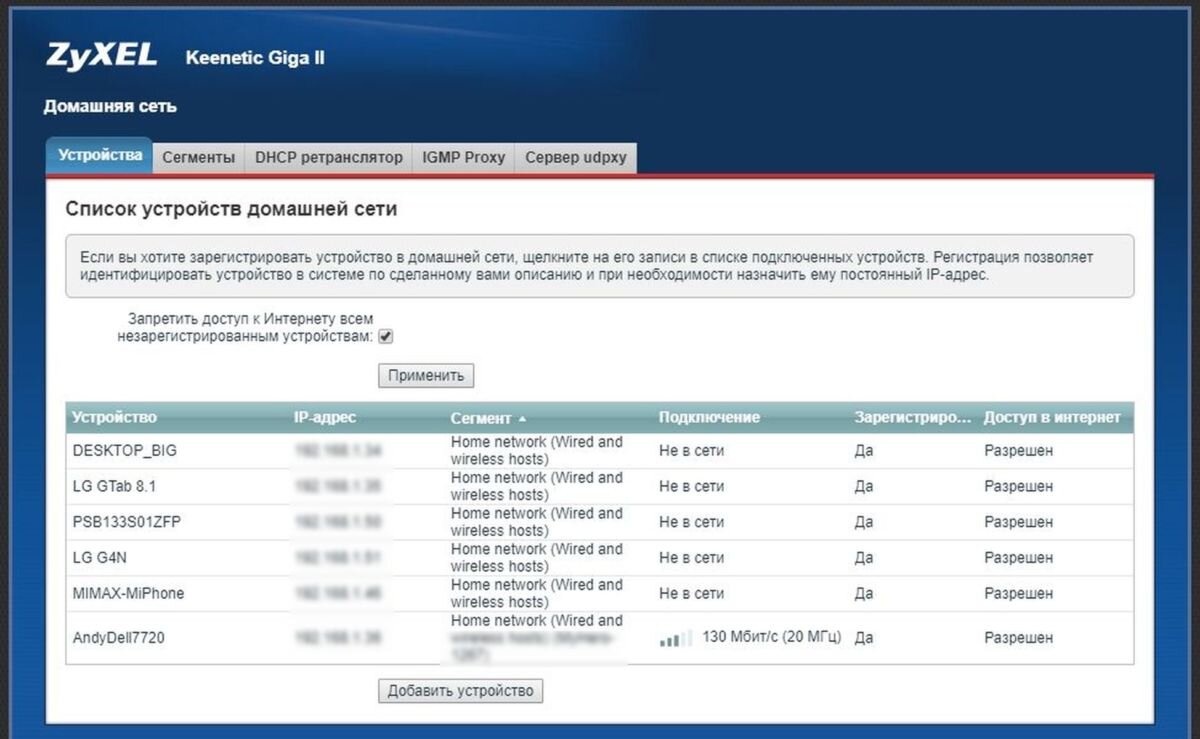Select the LG GTab 8.1 device
Screen dimensions: 1200x739
(x=600, y=487)
